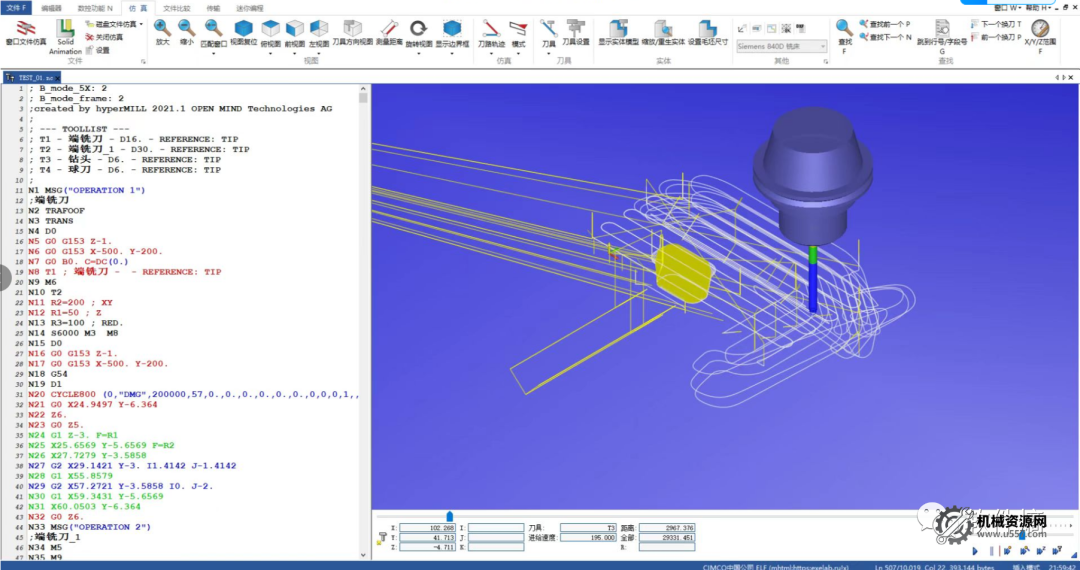The image size is (1080, 570).
Task: Open 刀具设置 tool setup
Action: tap(575, 30)
